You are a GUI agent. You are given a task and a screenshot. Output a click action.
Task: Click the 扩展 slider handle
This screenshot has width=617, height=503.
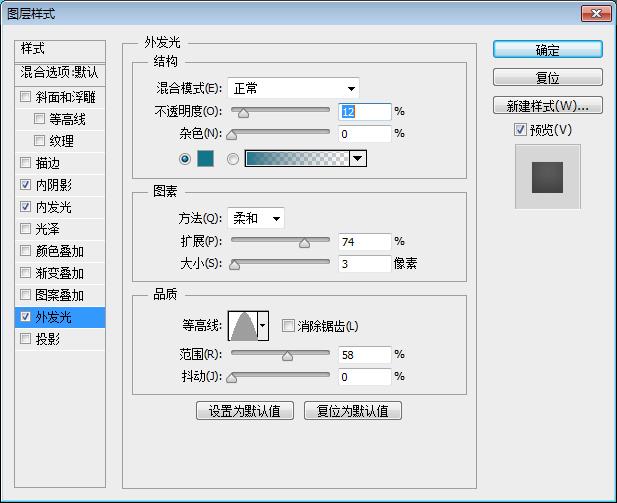coord(304,243)
